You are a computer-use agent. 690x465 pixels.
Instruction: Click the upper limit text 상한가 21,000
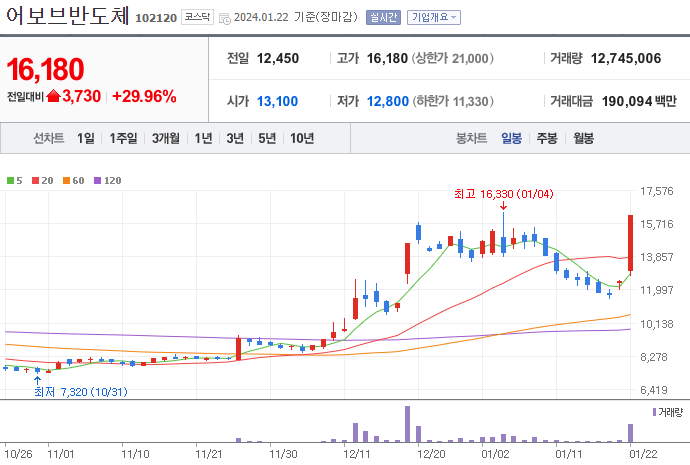click(453, 58)
